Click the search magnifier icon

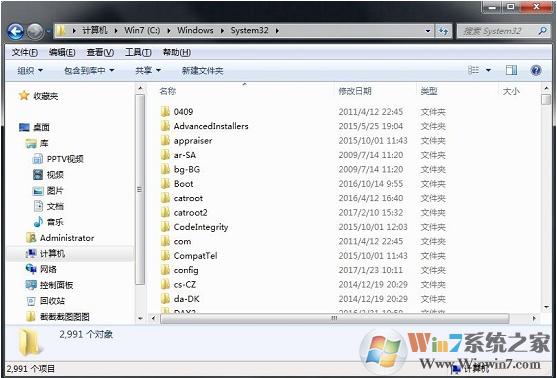[542, 31]
